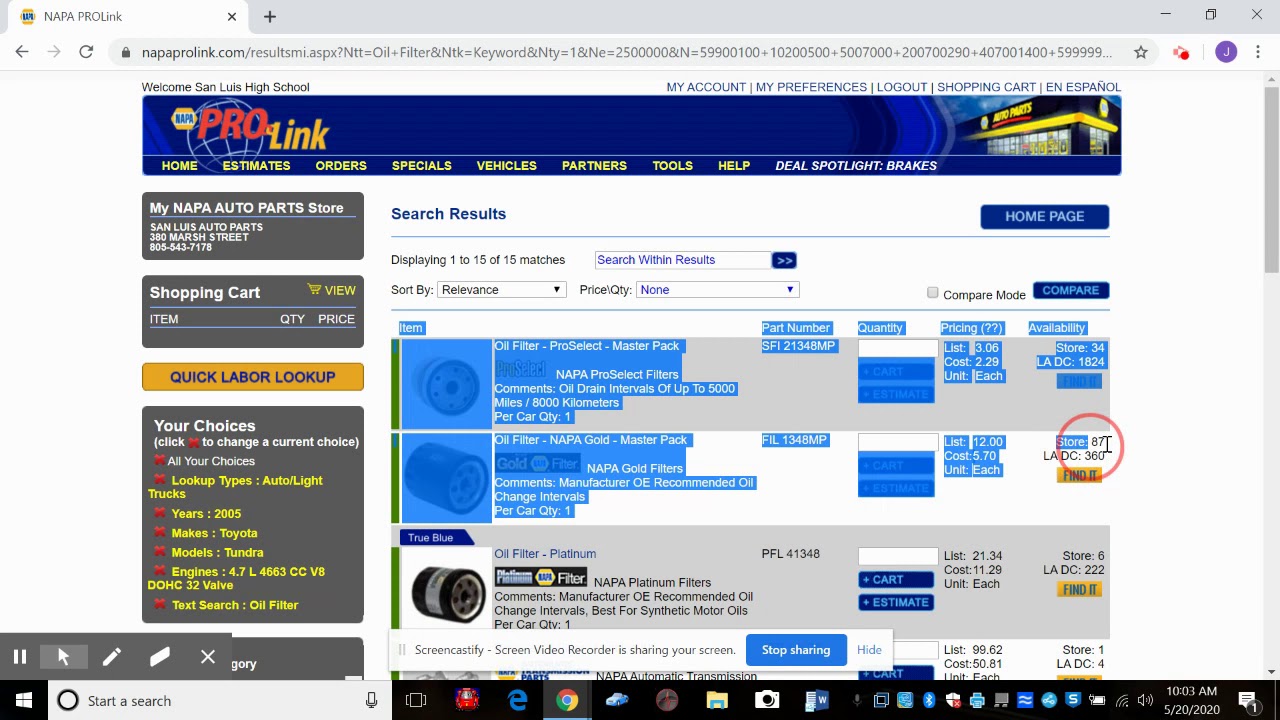This screenshot has height=720, width=1280.
Task: Open the notification center icon
Action: point(1247,700)
